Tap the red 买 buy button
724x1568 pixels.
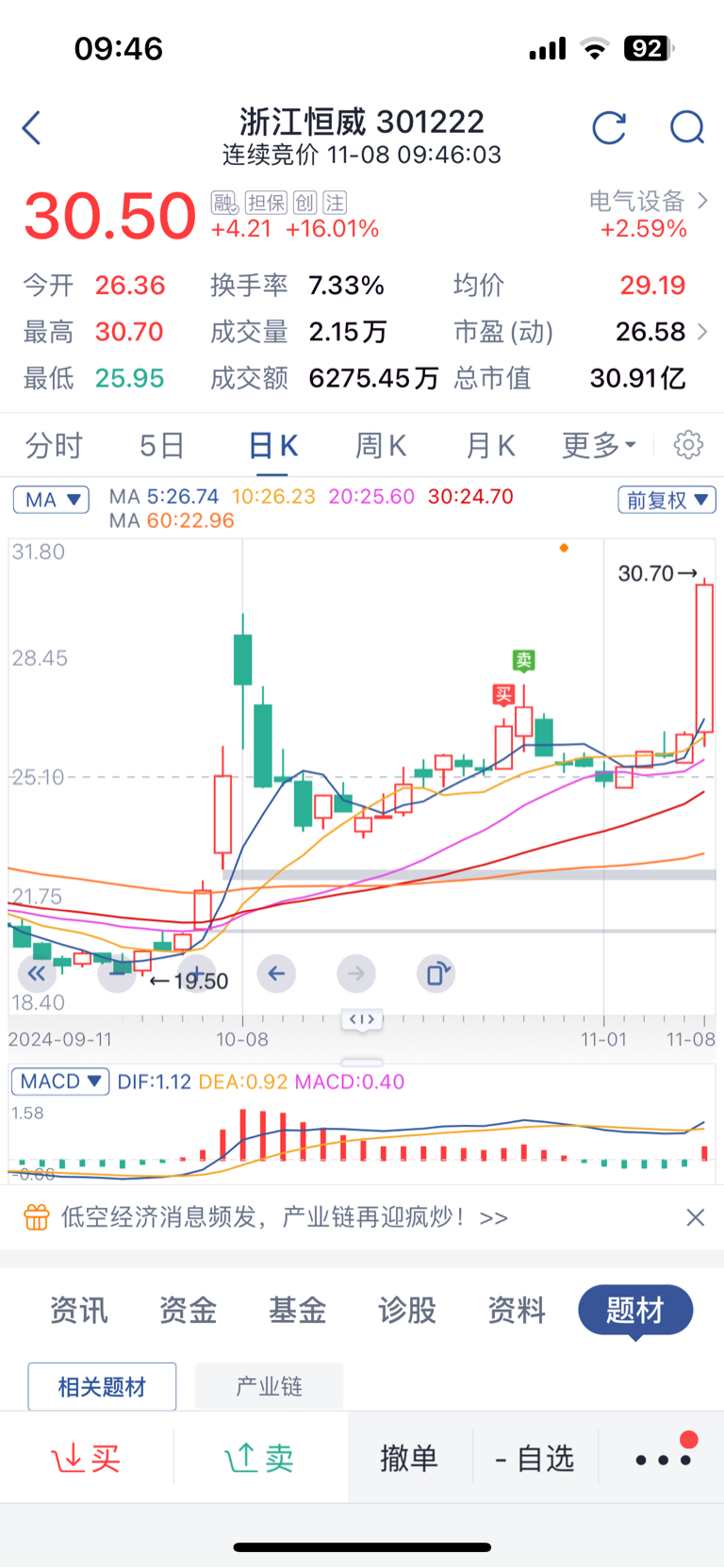pyautogui.click(x=87, y=1458)
